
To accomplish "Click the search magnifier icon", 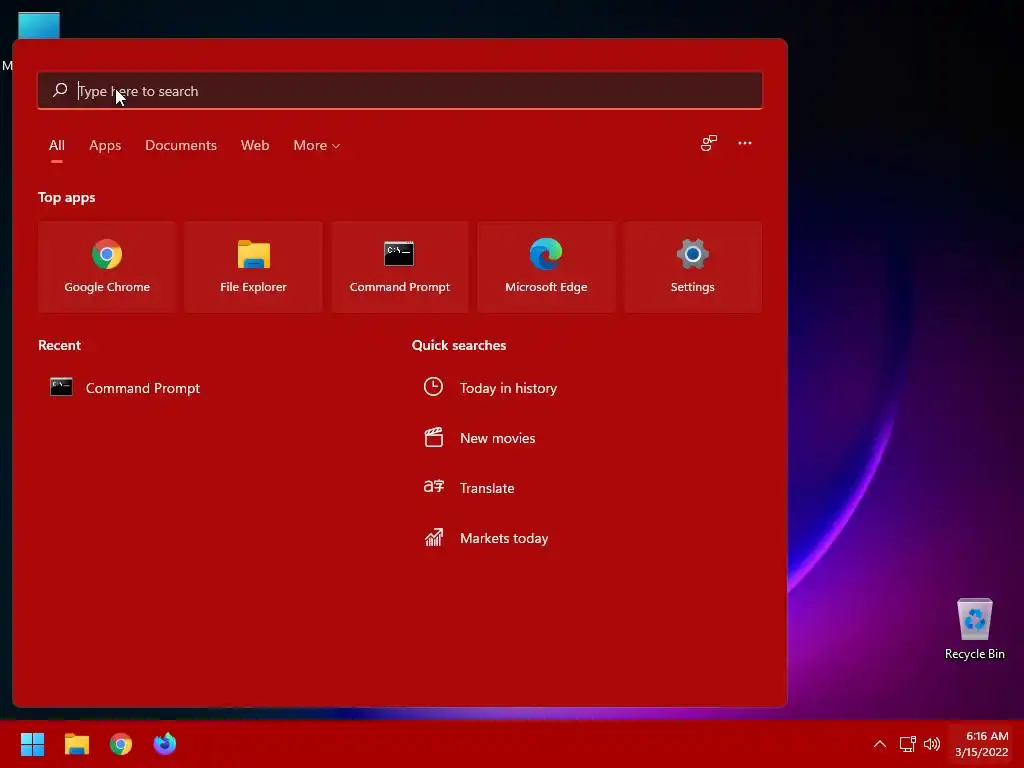I will point(60,90).
